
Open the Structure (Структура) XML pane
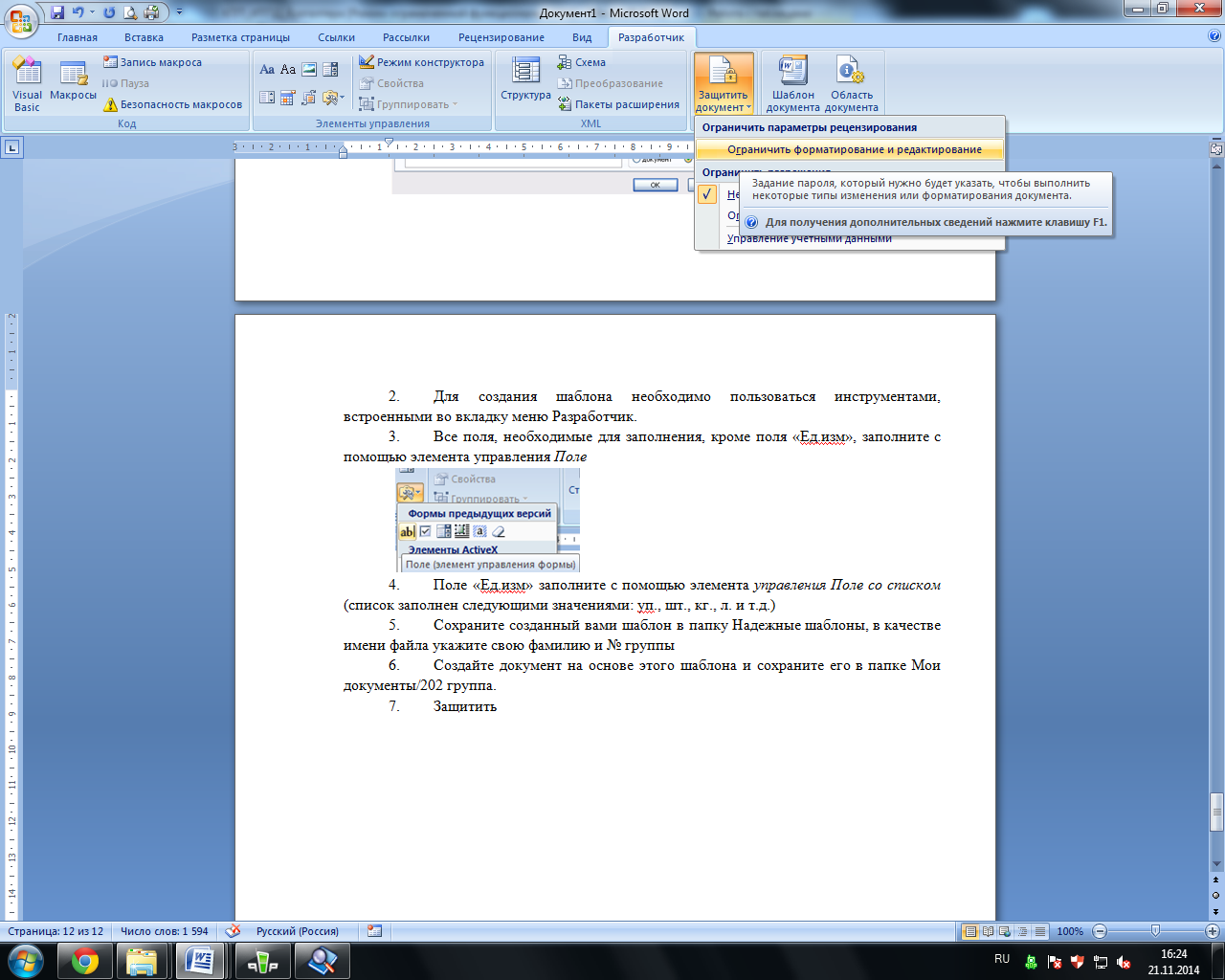point(525,78)
